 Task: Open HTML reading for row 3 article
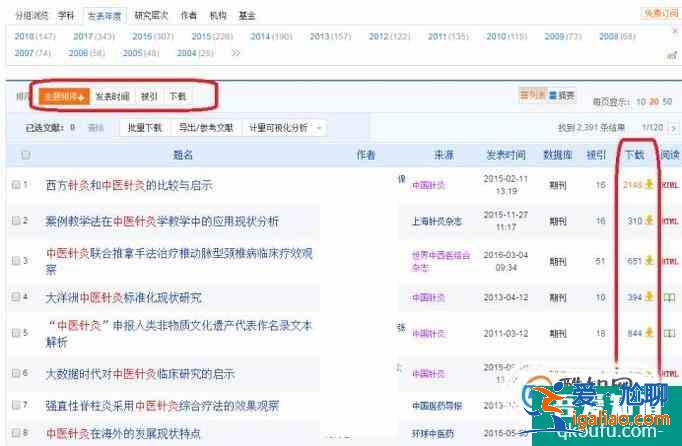click(671, 261)
